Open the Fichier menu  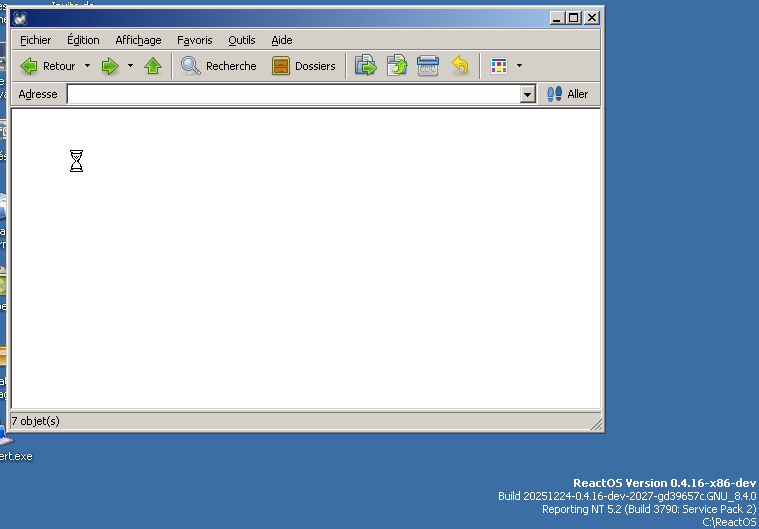click(35, 40)
